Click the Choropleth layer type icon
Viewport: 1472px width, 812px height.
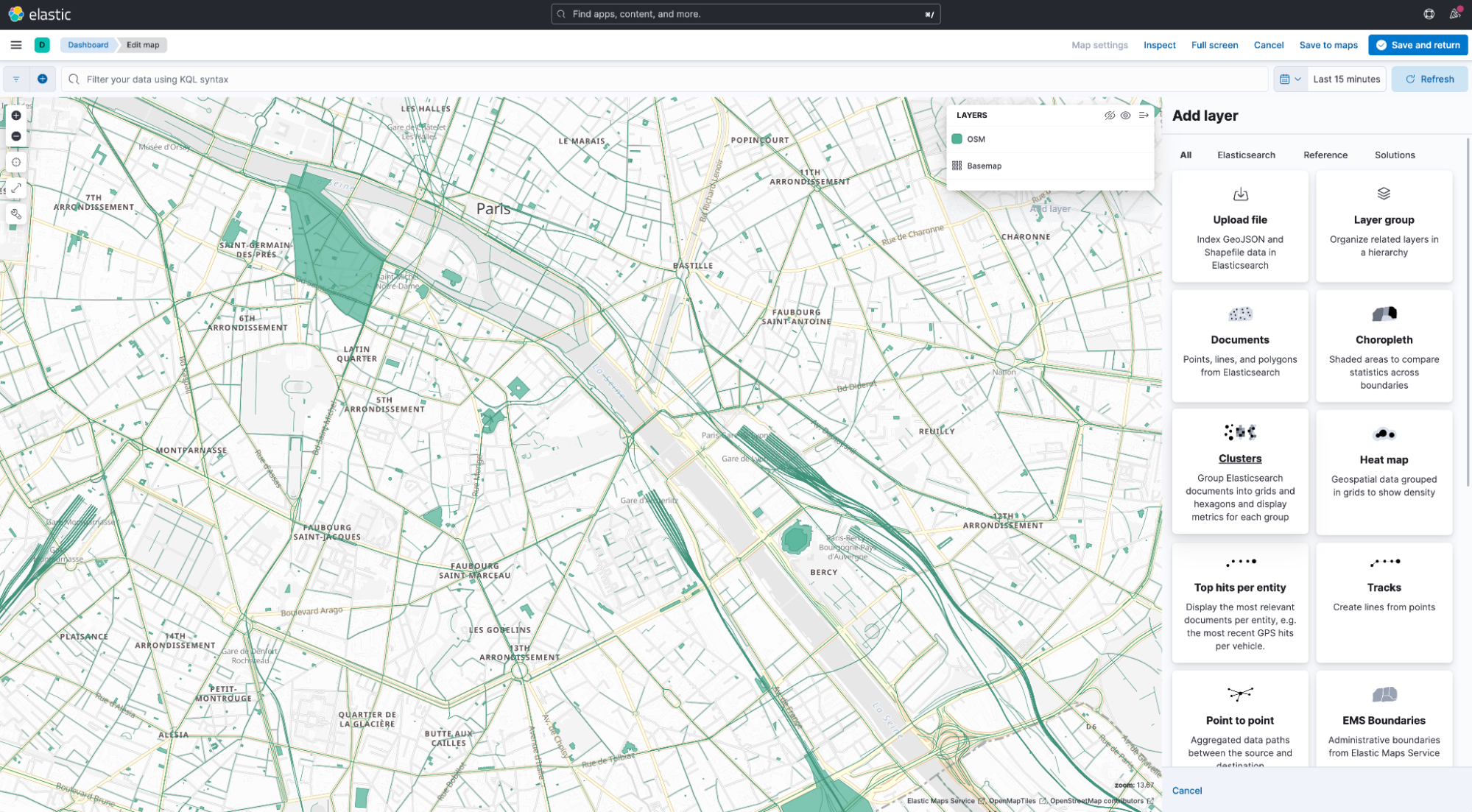[1384, 313]
